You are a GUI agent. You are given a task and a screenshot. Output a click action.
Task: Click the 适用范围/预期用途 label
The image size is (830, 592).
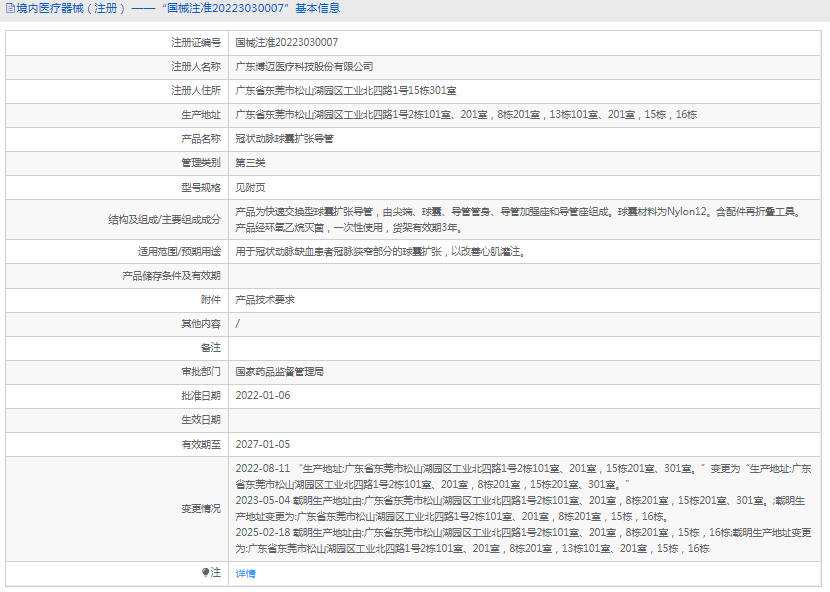click(179, 252)
